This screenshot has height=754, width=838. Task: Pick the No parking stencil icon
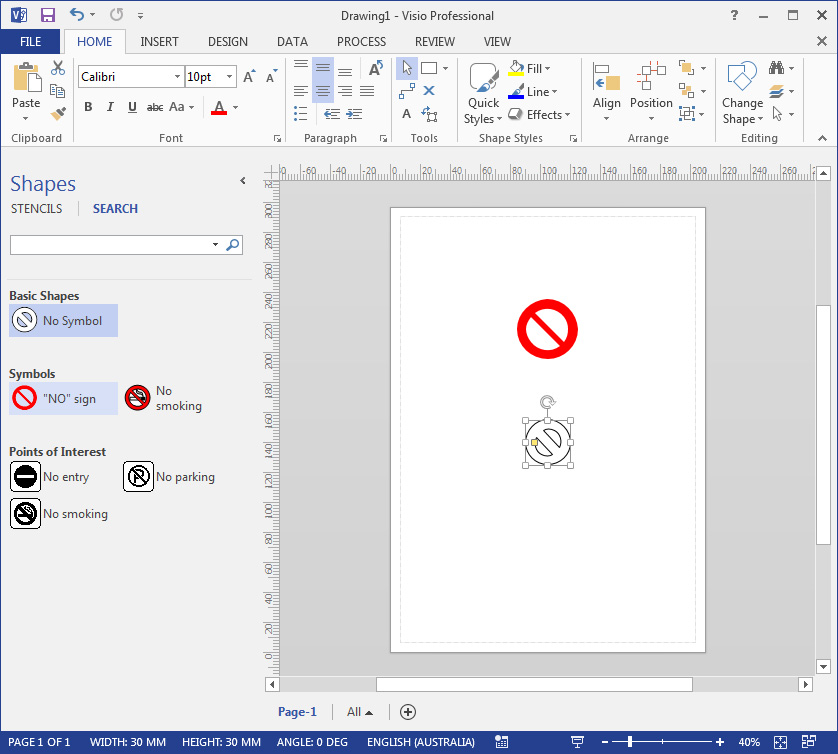pyautogui.click(x=139, y=477)
